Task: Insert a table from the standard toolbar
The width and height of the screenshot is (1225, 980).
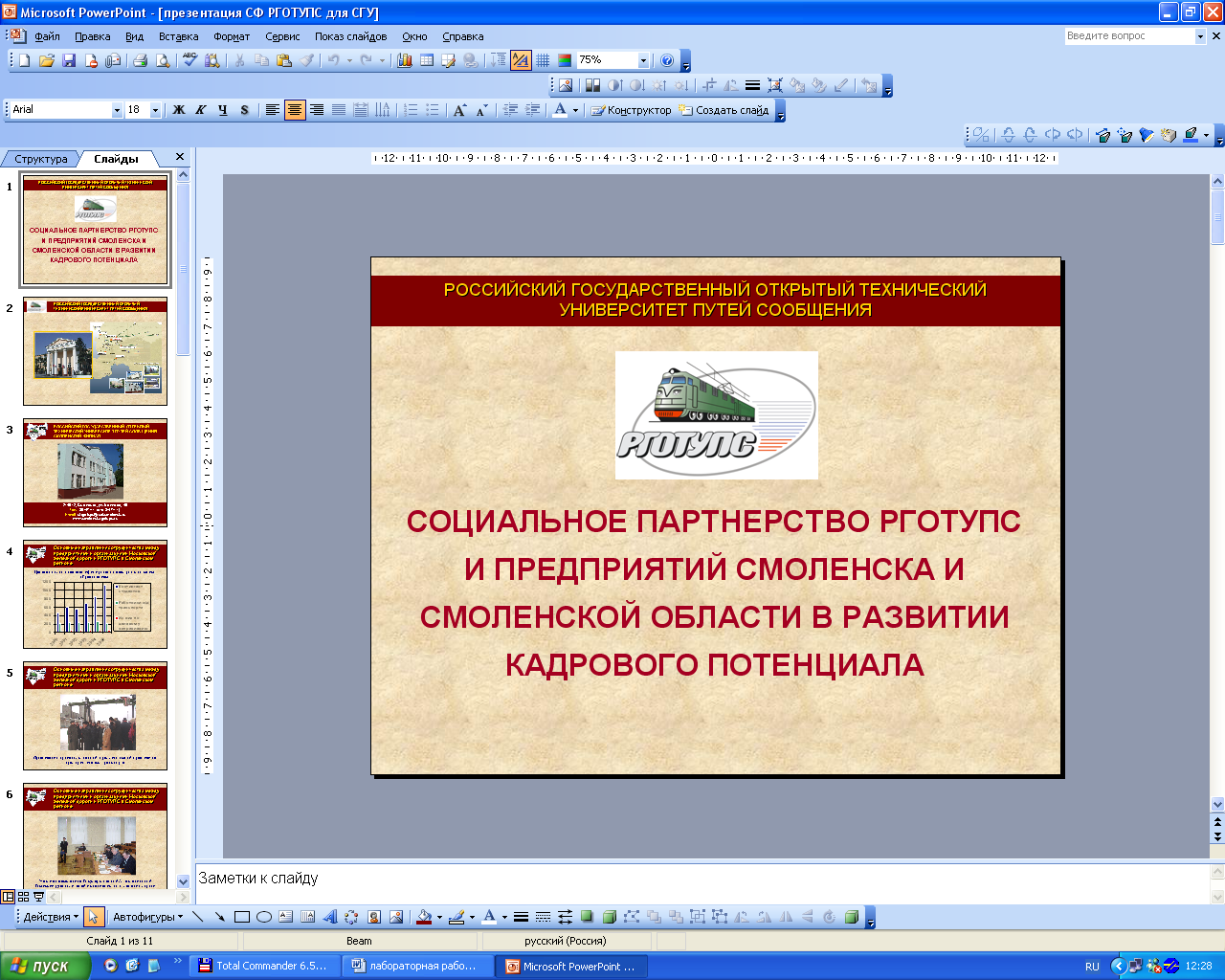Action: pyautogui.click(x=427, y=60)
